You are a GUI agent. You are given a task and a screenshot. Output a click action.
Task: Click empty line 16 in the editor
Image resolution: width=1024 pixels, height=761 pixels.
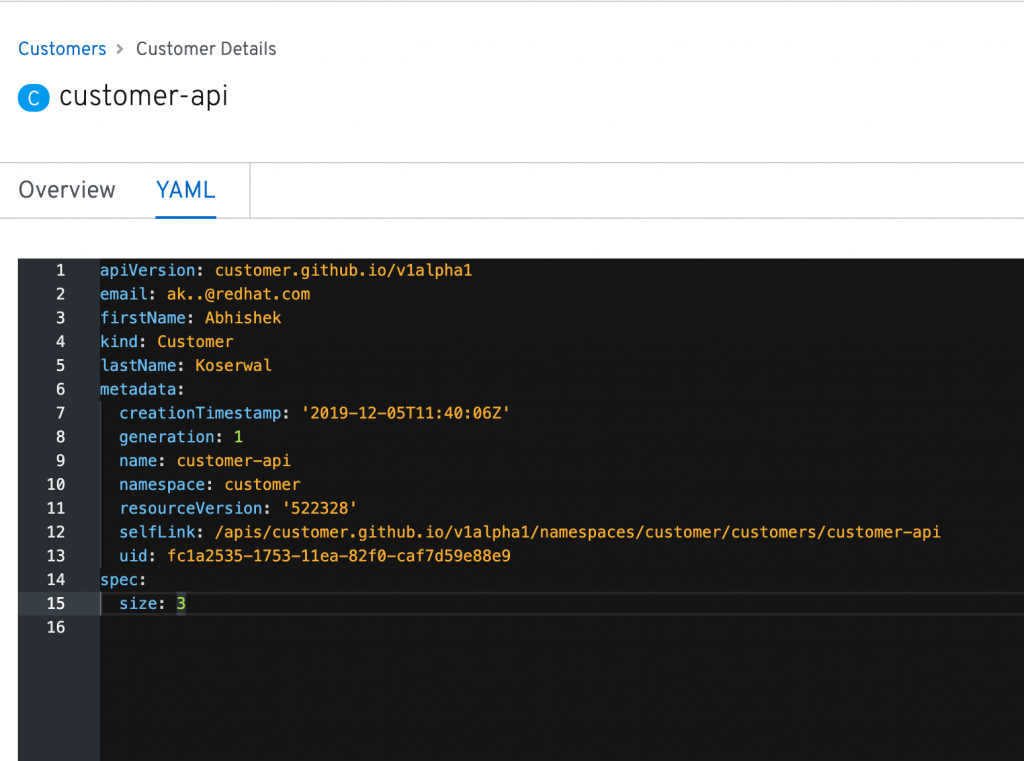(x=400, y=627)
